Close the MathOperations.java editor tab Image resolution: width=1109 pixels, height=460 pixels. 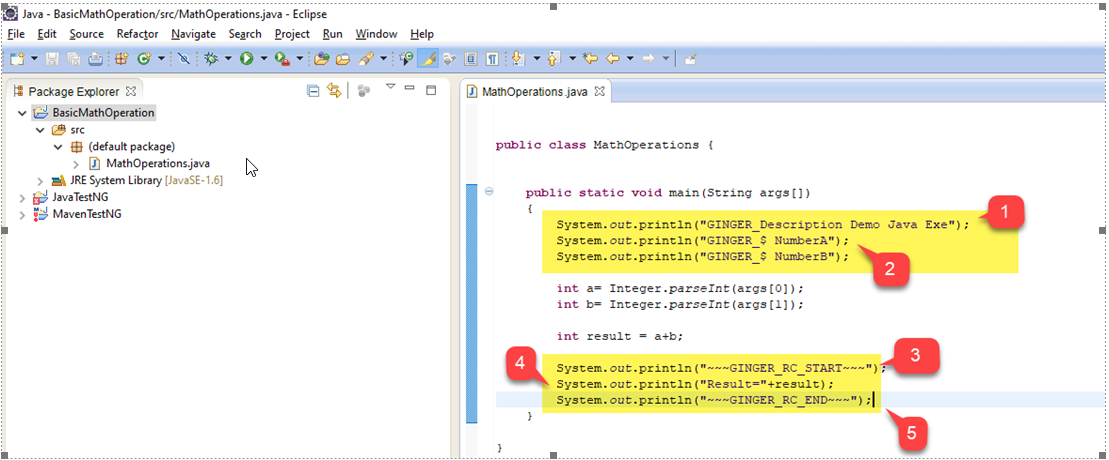point(599,91)
